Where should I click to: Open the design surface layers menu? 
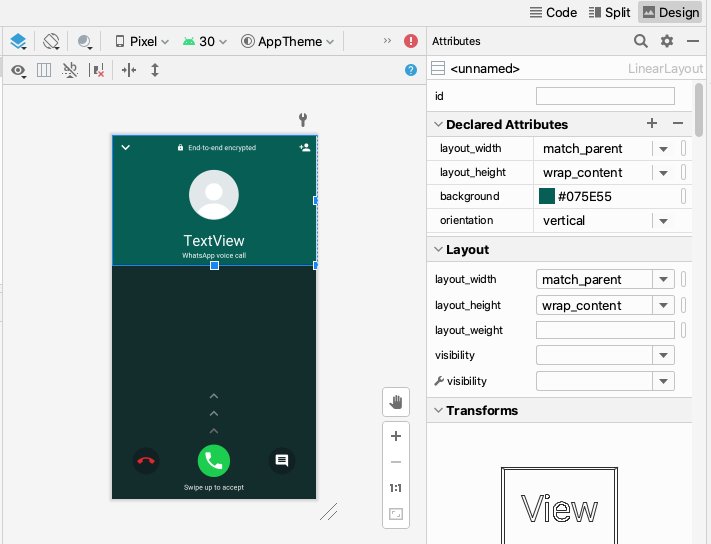[x=18, y=42]
